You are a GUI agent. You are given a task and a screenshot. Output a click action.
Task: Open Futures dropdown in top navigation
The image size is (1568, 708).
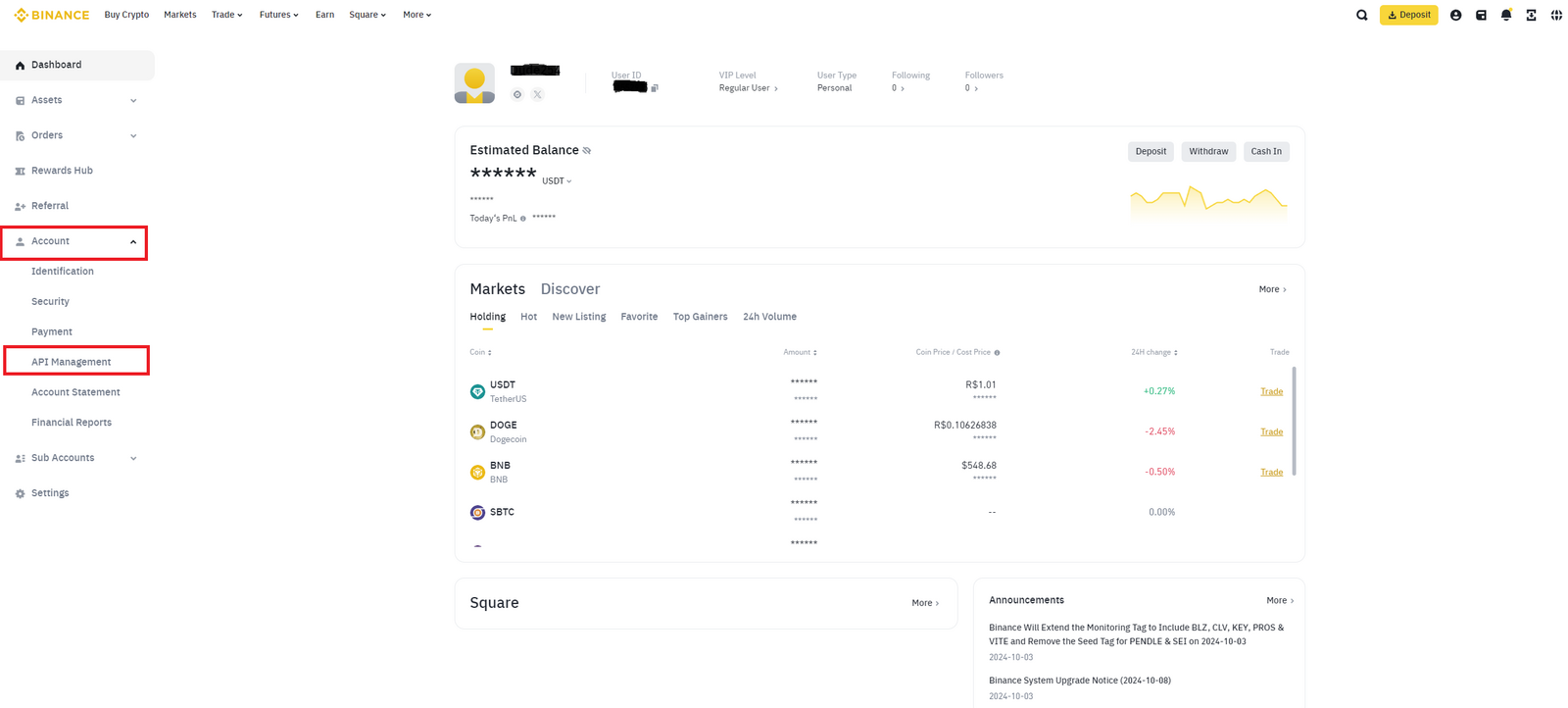(x=278, y=15)
